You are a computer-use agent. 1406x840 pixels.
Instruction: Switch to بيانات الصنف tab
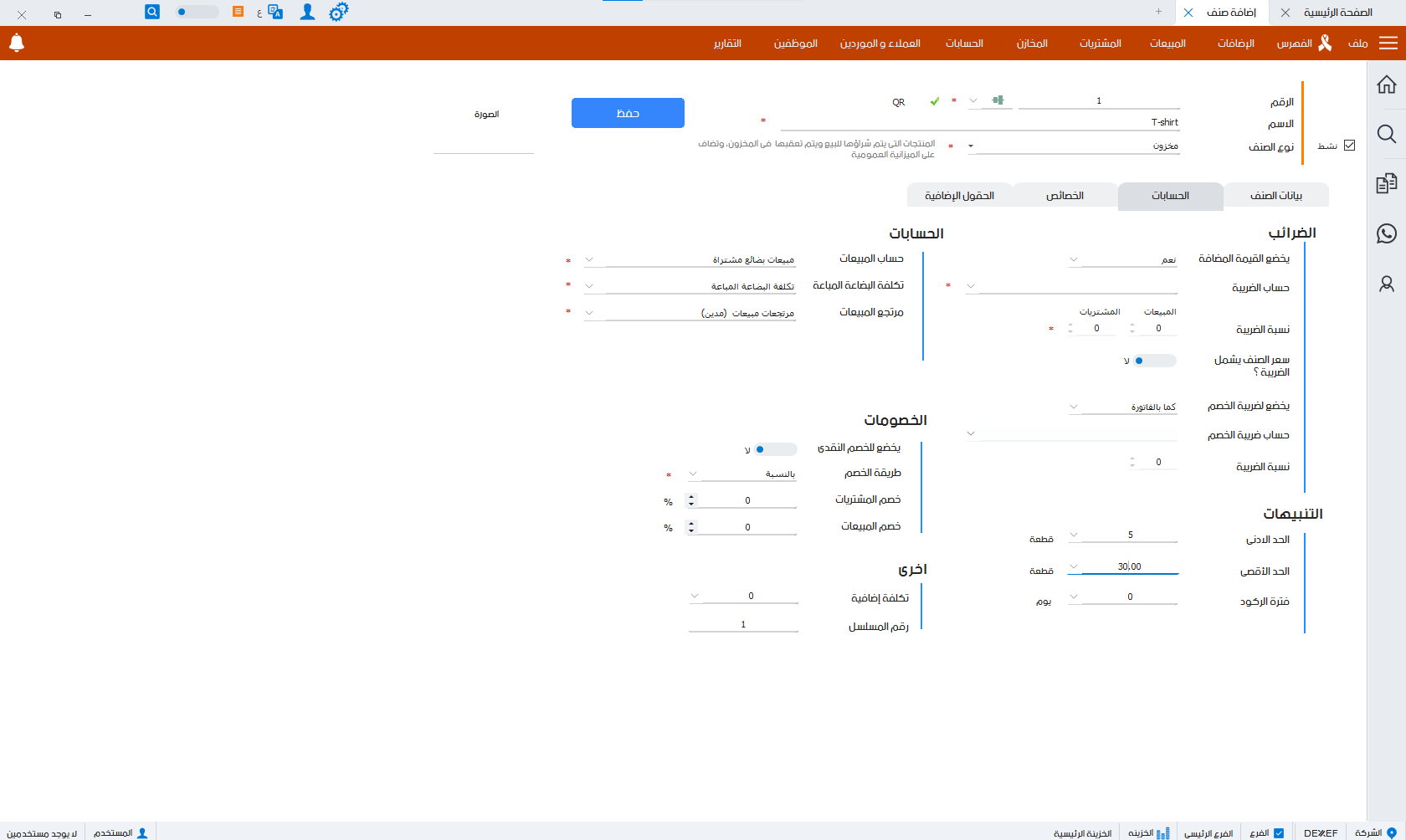coord(1275,196)
